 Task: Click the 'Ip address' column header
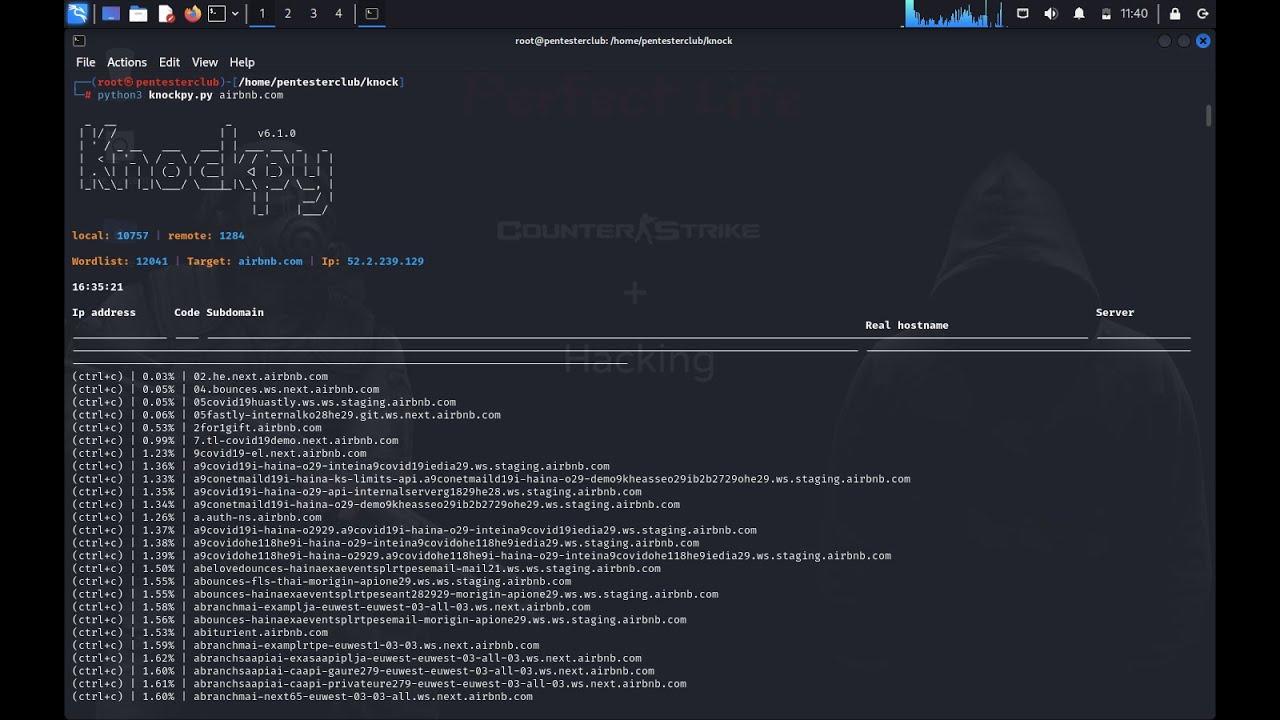[104, 312]
